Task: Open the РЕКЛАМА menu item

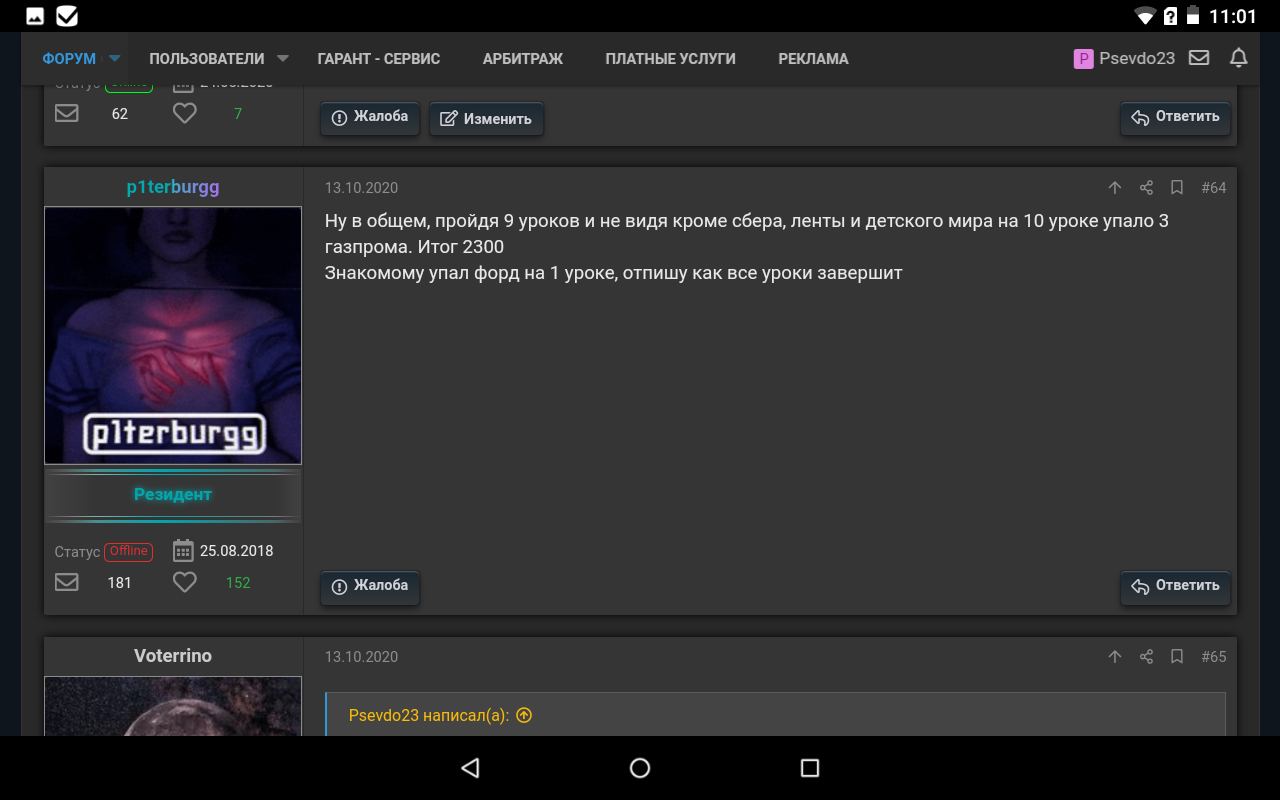Action: [814, 59]
